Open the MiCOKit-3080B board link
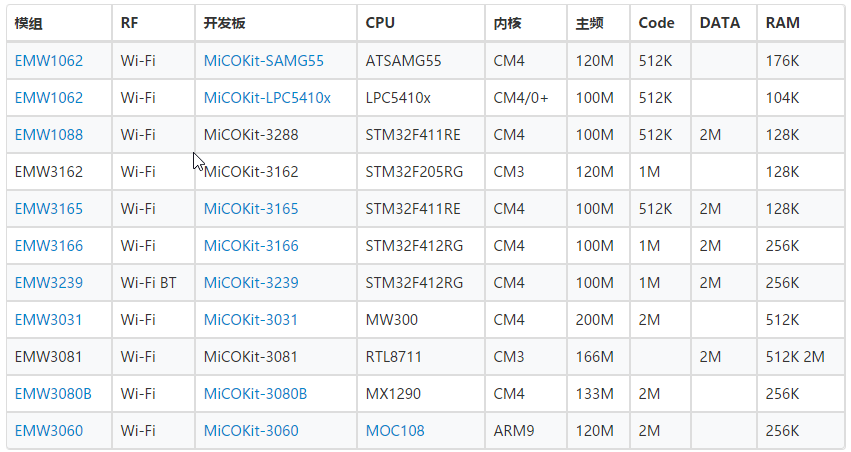Viewport: 851px width, 452px height. click(x=255, y=393)
